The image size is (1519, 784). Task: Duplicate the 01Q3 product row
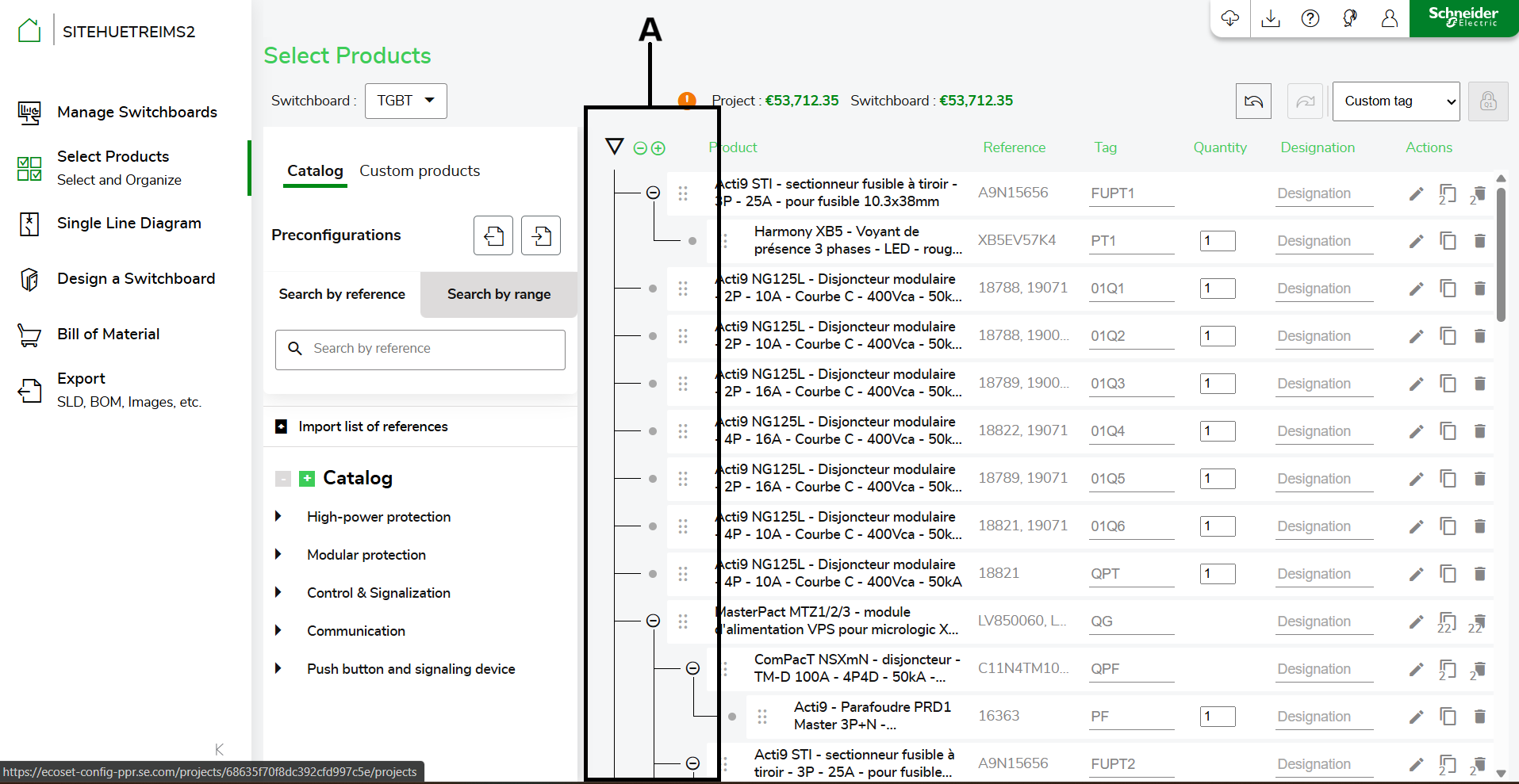1448,384
